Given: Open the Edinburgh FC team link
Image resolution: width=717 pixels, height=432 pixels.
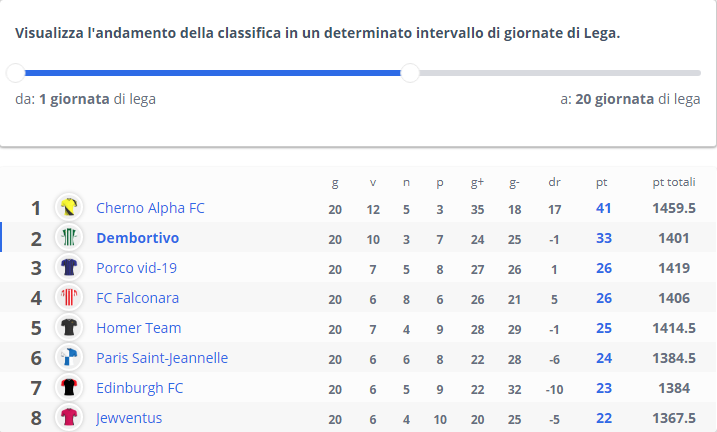Looking at the screenshot, I should 139,388.
